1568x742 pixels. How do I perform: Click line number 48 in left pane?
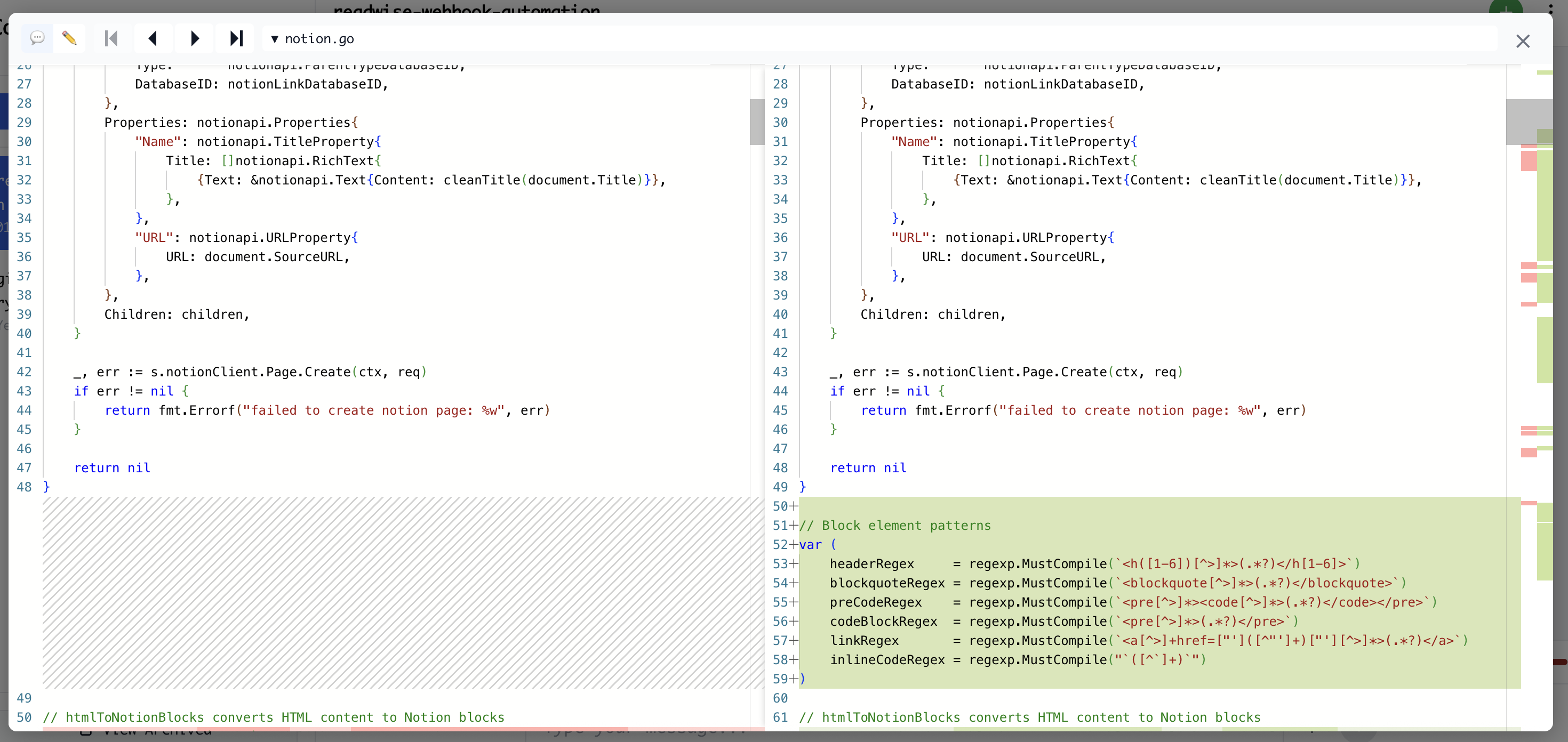point(25,487)
